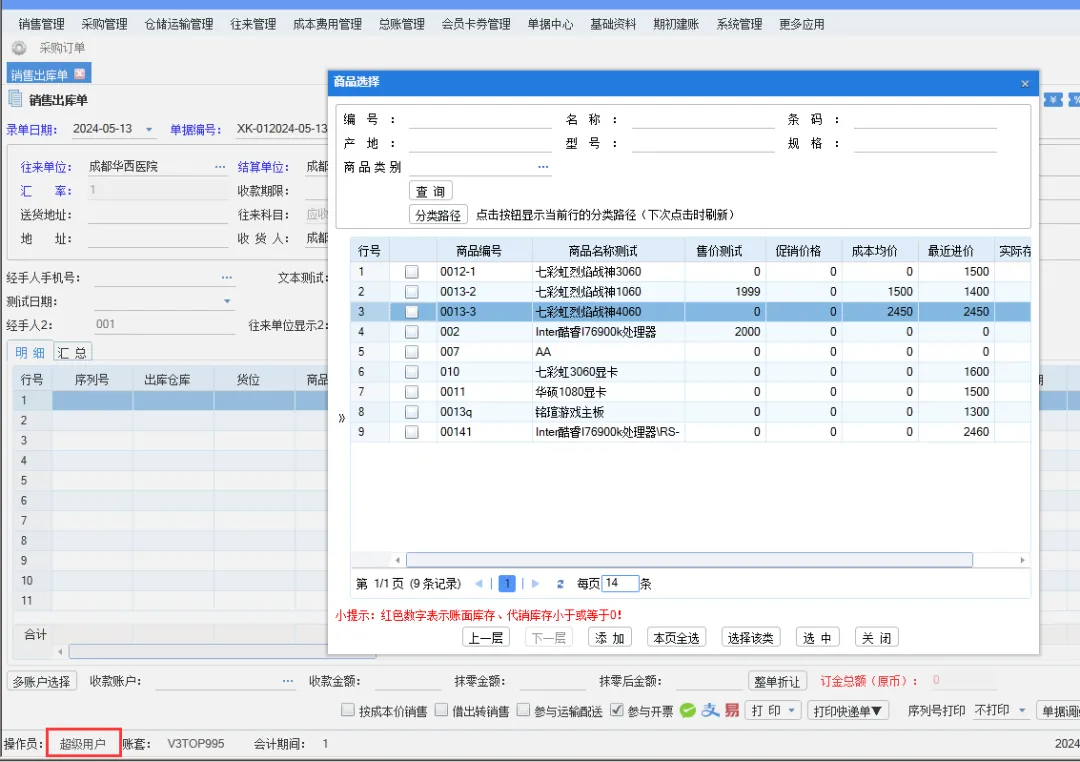
Task: Close the 销售出库单 tab with red X
Action: 80,74
